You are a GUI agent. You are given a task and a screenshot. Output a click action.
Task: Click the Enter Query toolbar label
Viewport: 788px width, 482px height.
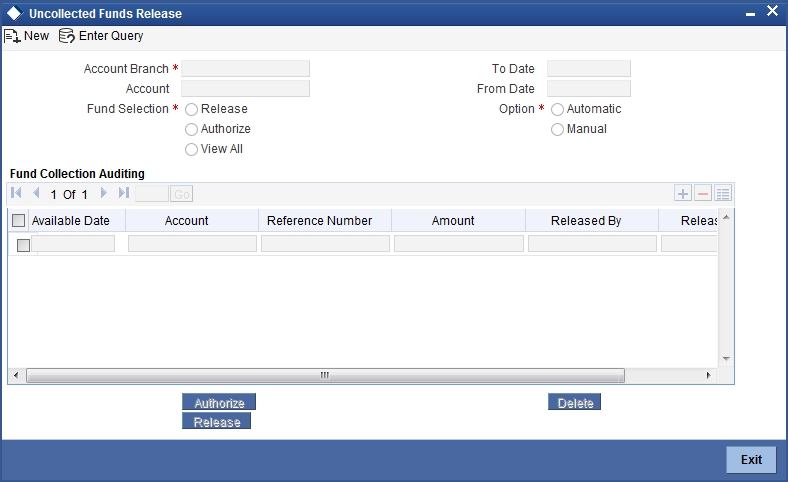pyautogui.click(x=111, y=36)
